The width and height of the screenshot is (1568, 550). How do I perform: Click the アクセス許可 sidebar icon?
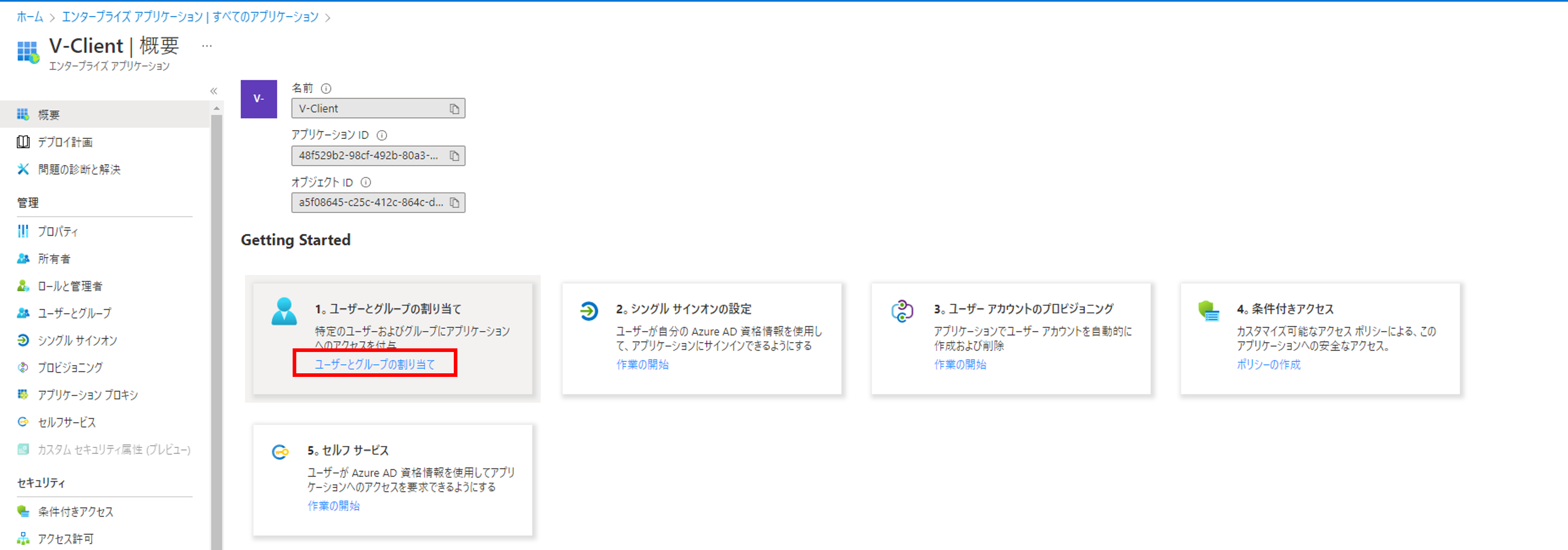coord(23,538)
